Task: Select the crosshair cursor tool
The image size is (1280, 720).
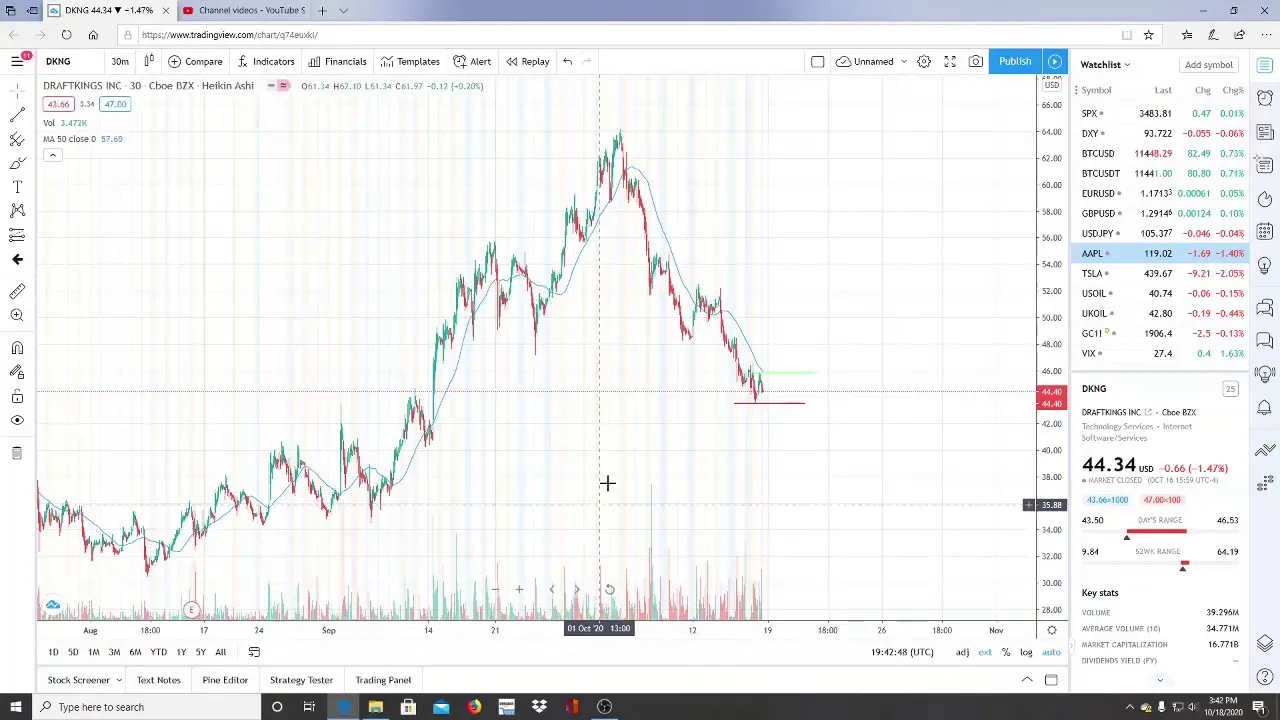Action: (17, 91)
